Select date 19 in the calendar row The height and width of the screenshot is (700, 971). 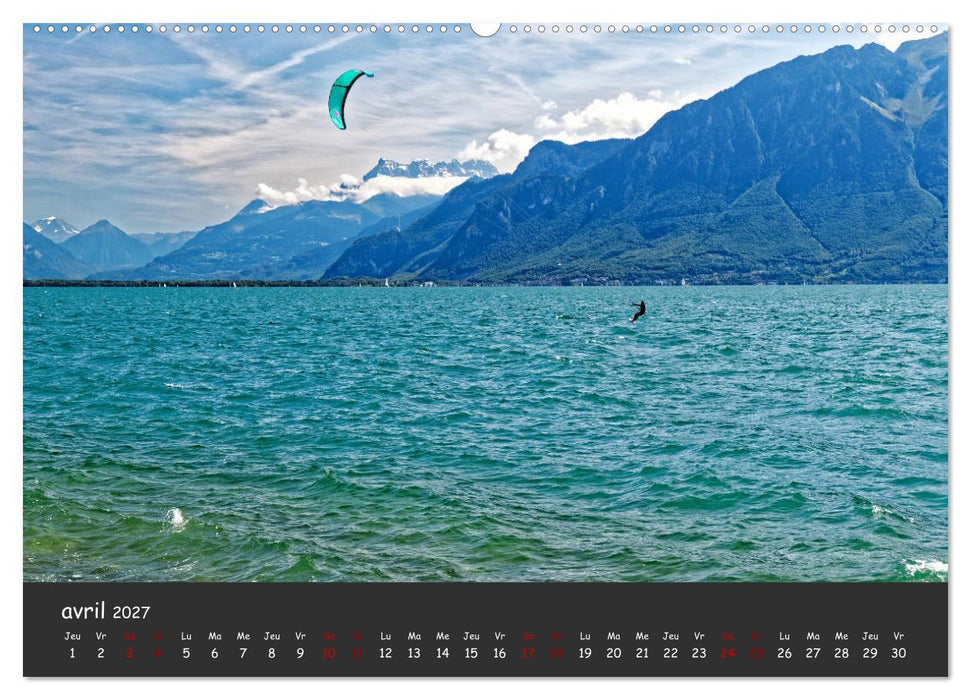pos(585,653)
